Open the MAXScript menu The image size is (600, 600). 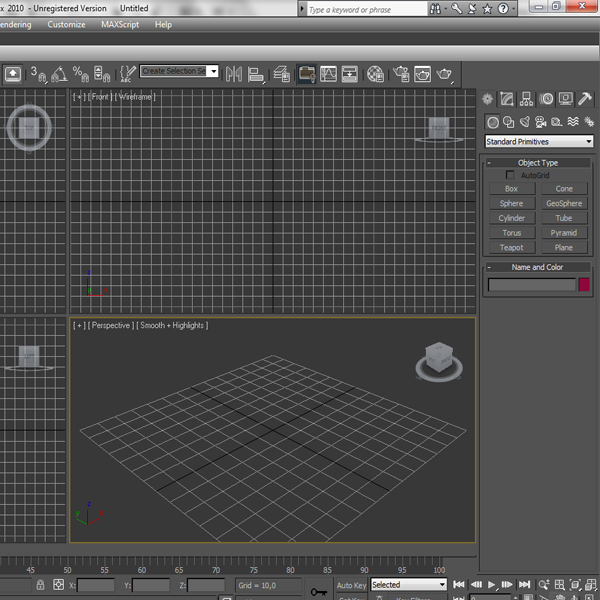point(119,24)
